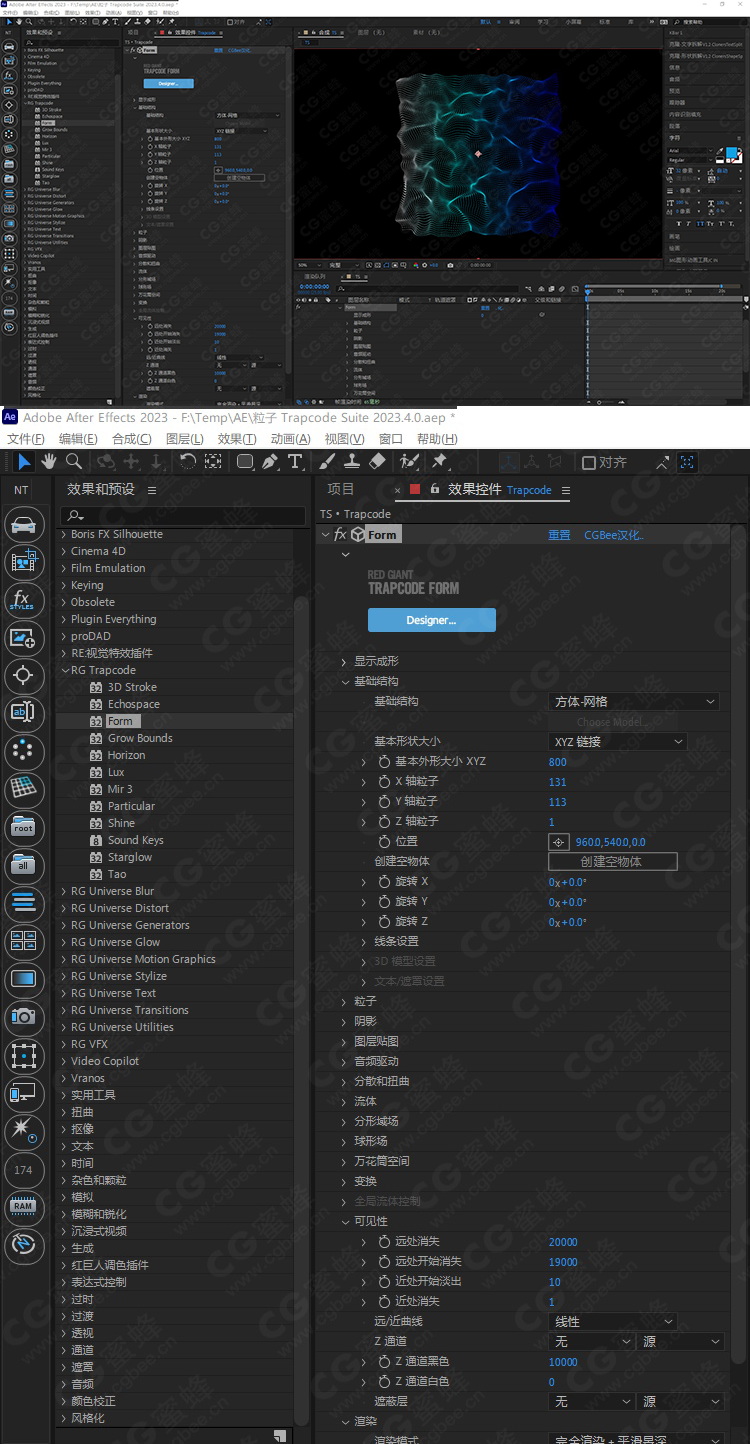Click the monitor and phone devices icon
This screenshot has width=750, height=1444.
pyautogui.click(x=23, y=1093)
